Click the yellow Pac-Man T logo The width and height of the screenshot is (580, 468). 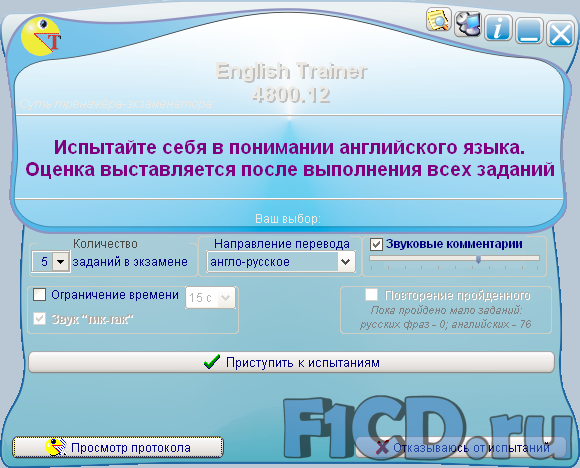(x=41, y=37)
